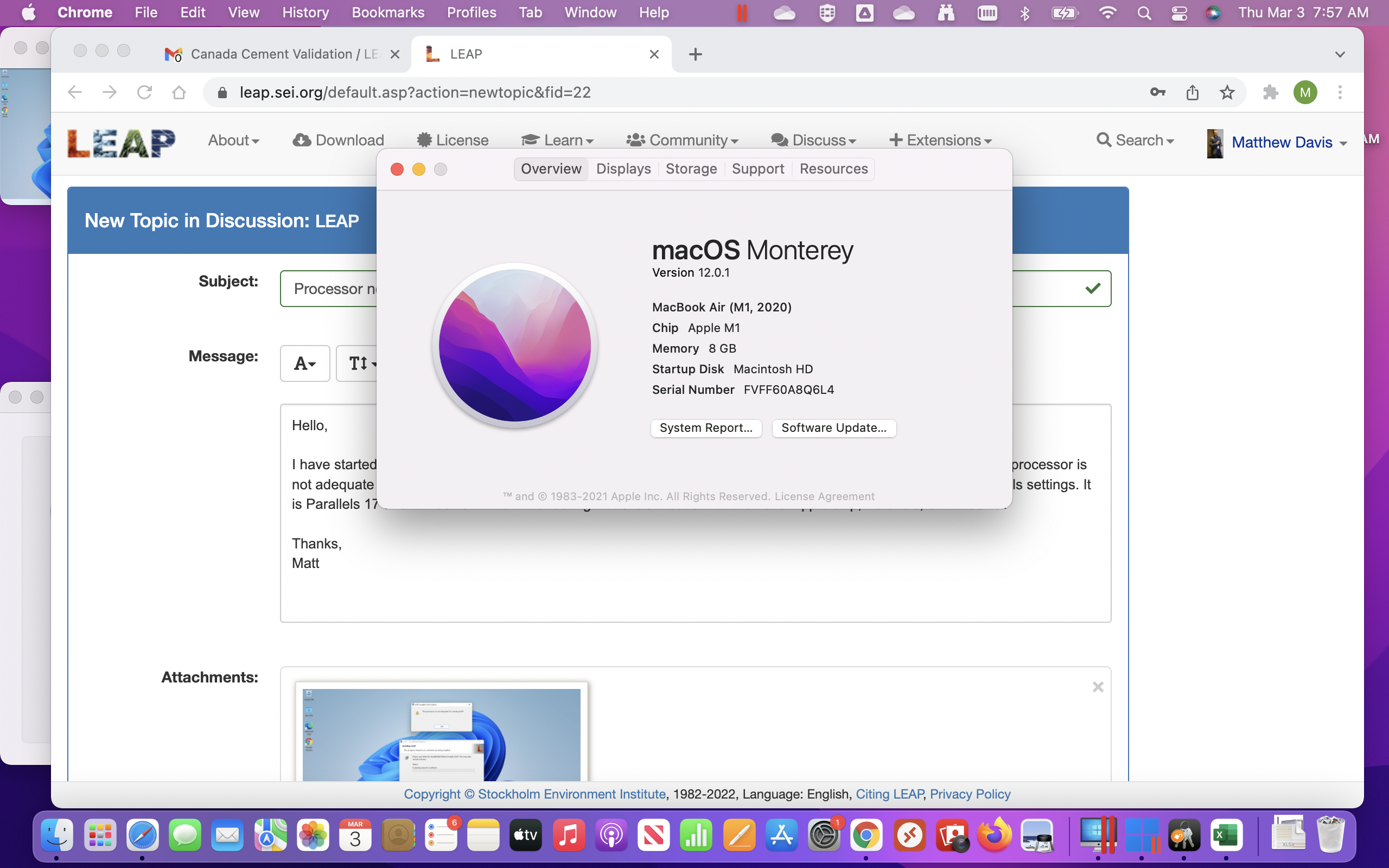Open the Bookmarks menu in menu bar
Image resolution: width=1389 pixels, height=868 pixels.
(x=388, y=12)
